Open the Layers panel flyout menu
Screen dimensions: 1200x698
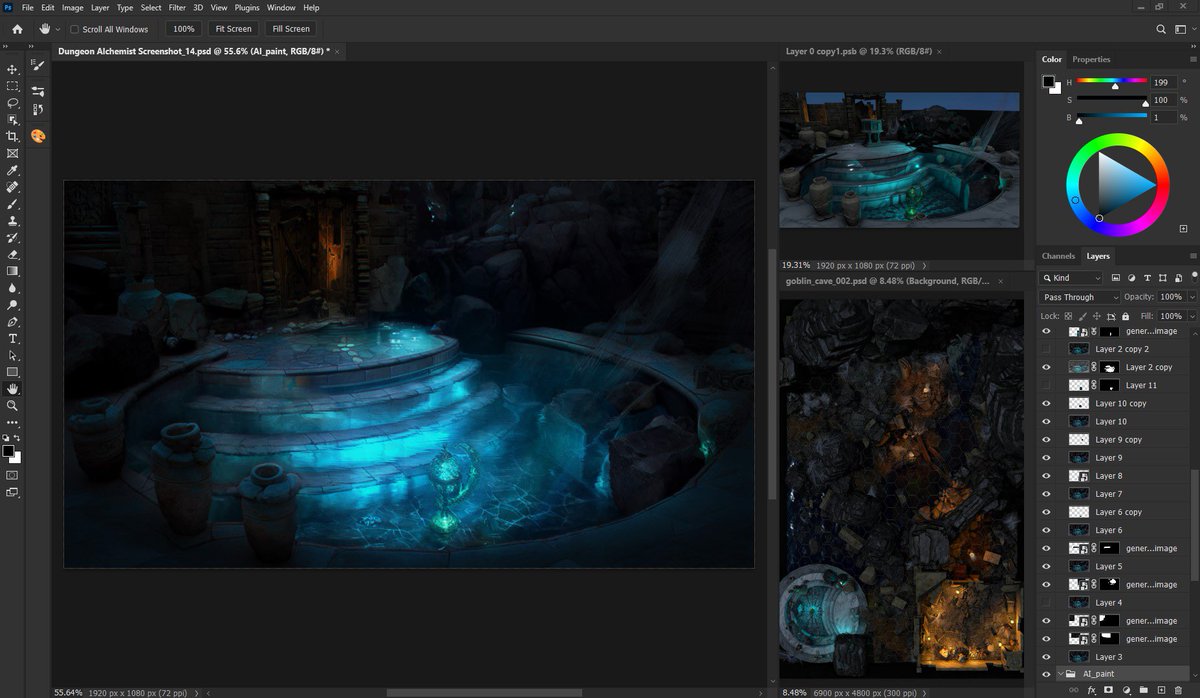(1193, 256)
